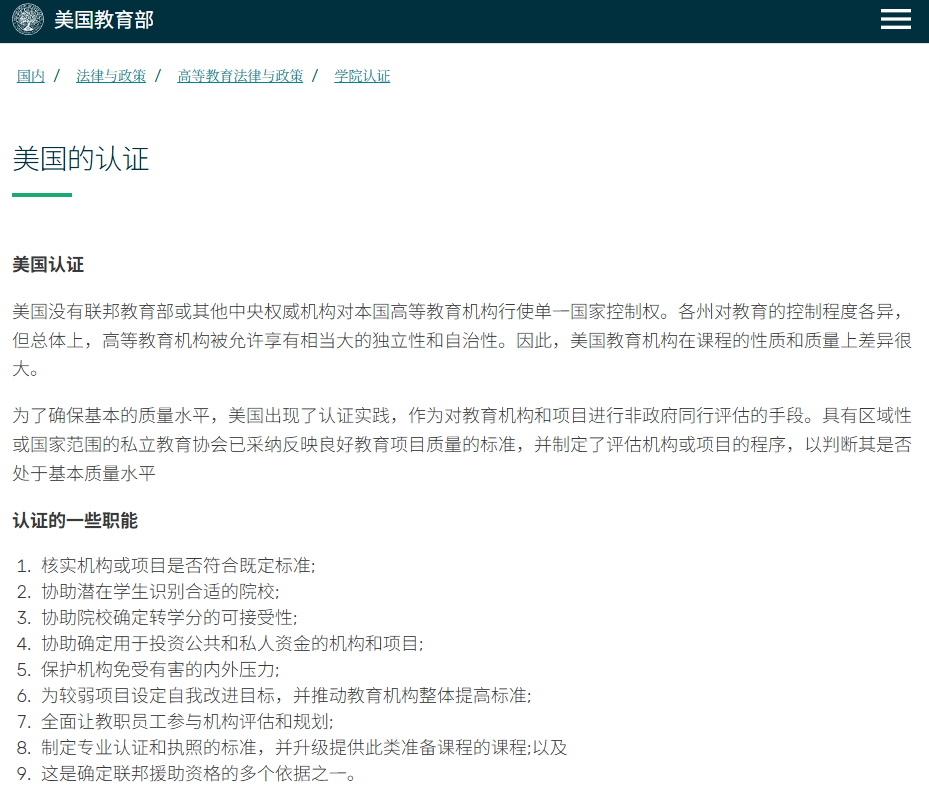
Task: Click list item about 制定专业认证和执照的标准
Action: pyautogui.click(x=304, y=748)
